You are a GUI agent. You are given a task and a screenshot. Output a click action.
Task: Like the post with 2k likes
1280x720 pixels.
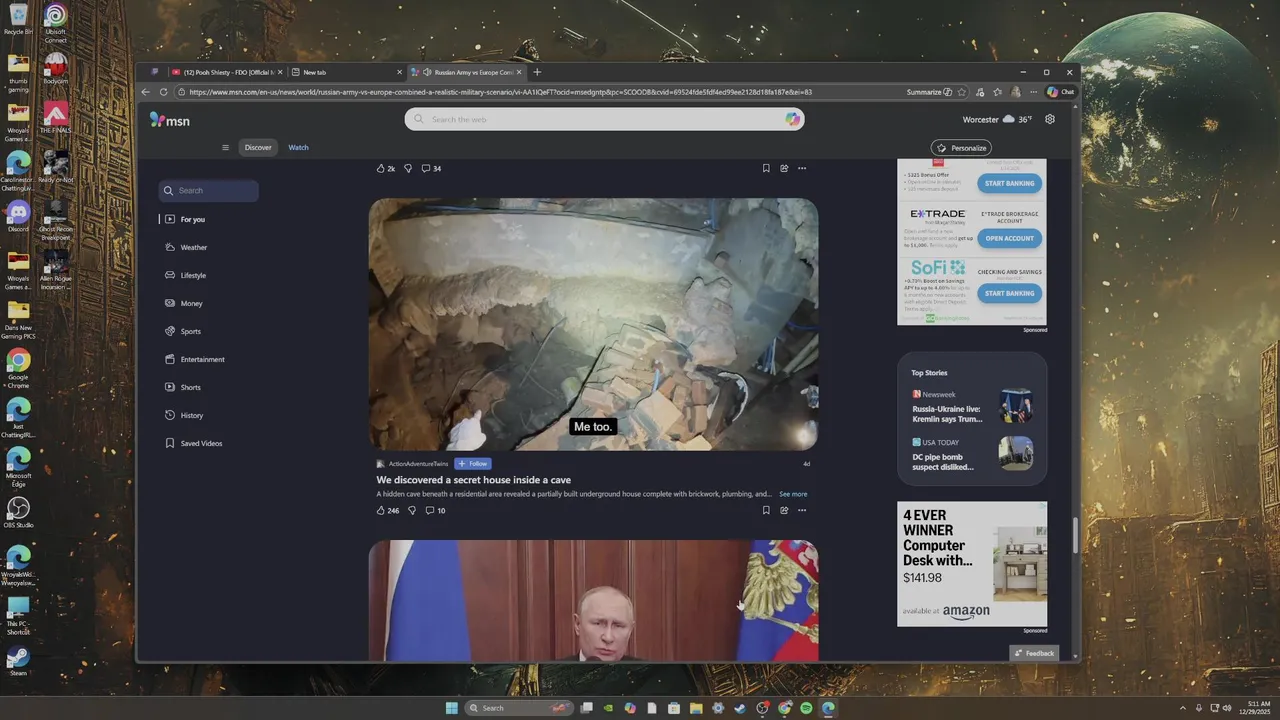386,168
